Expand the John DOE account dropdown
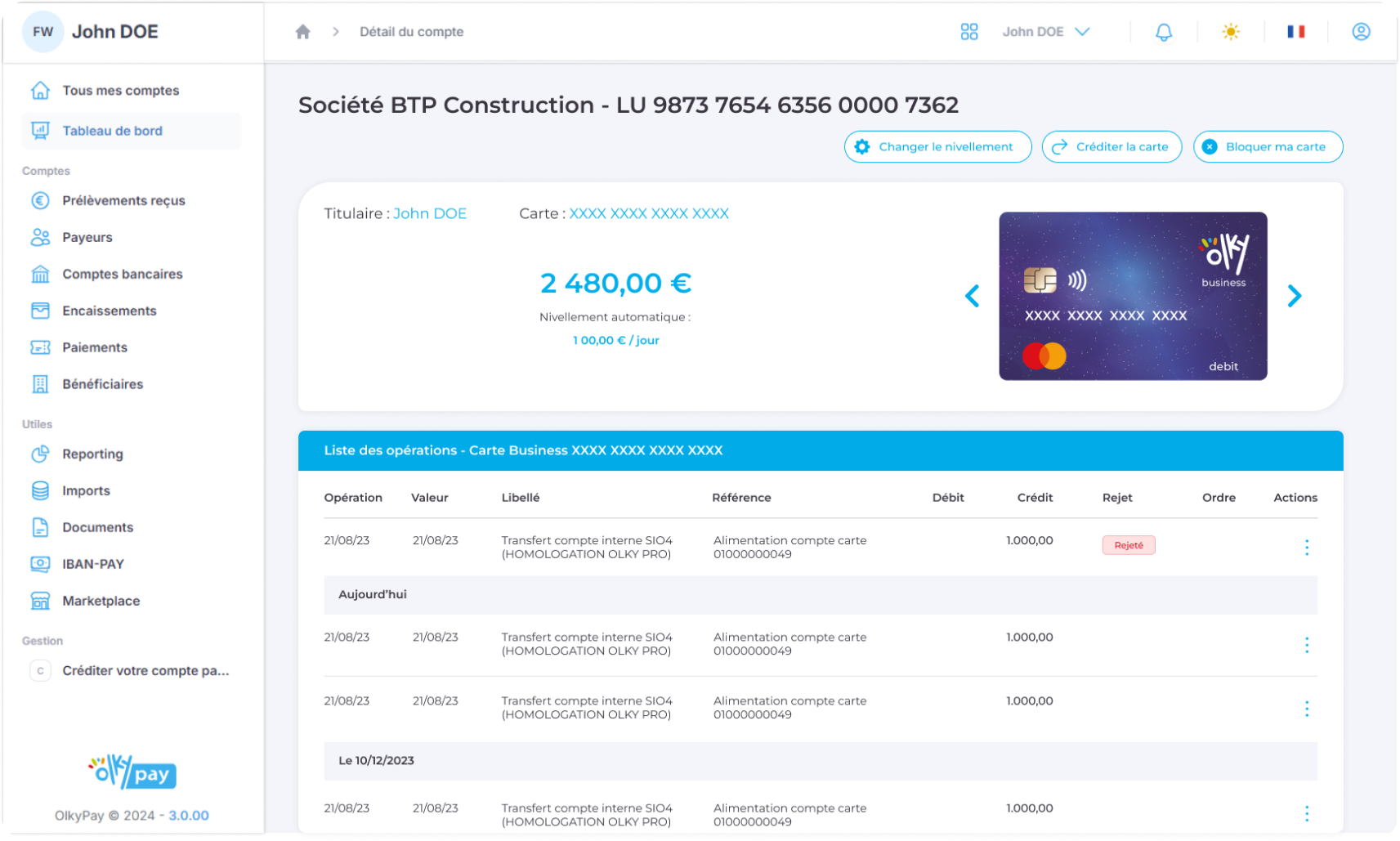The image size is (1400, 841). pyautogui.click(x=1047, y=31)
